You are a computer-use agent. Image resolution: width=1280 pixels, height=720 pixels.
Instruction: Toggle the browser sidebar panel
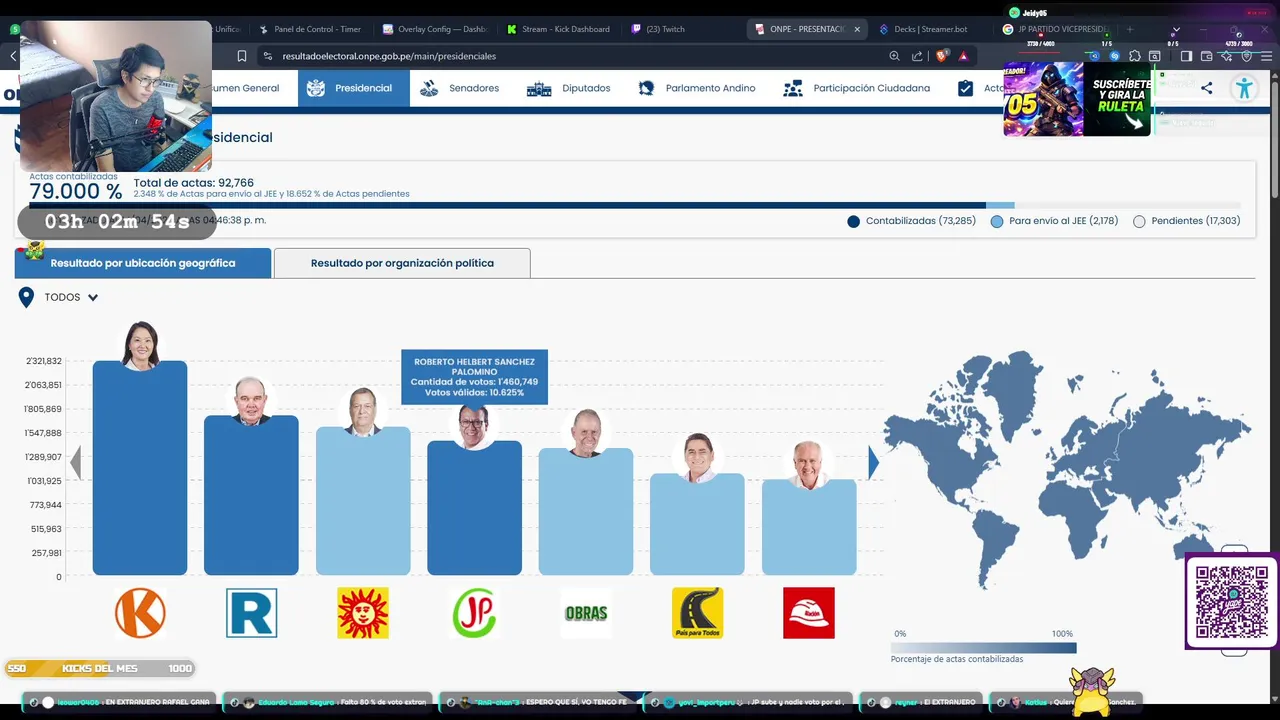[1186, 56]
